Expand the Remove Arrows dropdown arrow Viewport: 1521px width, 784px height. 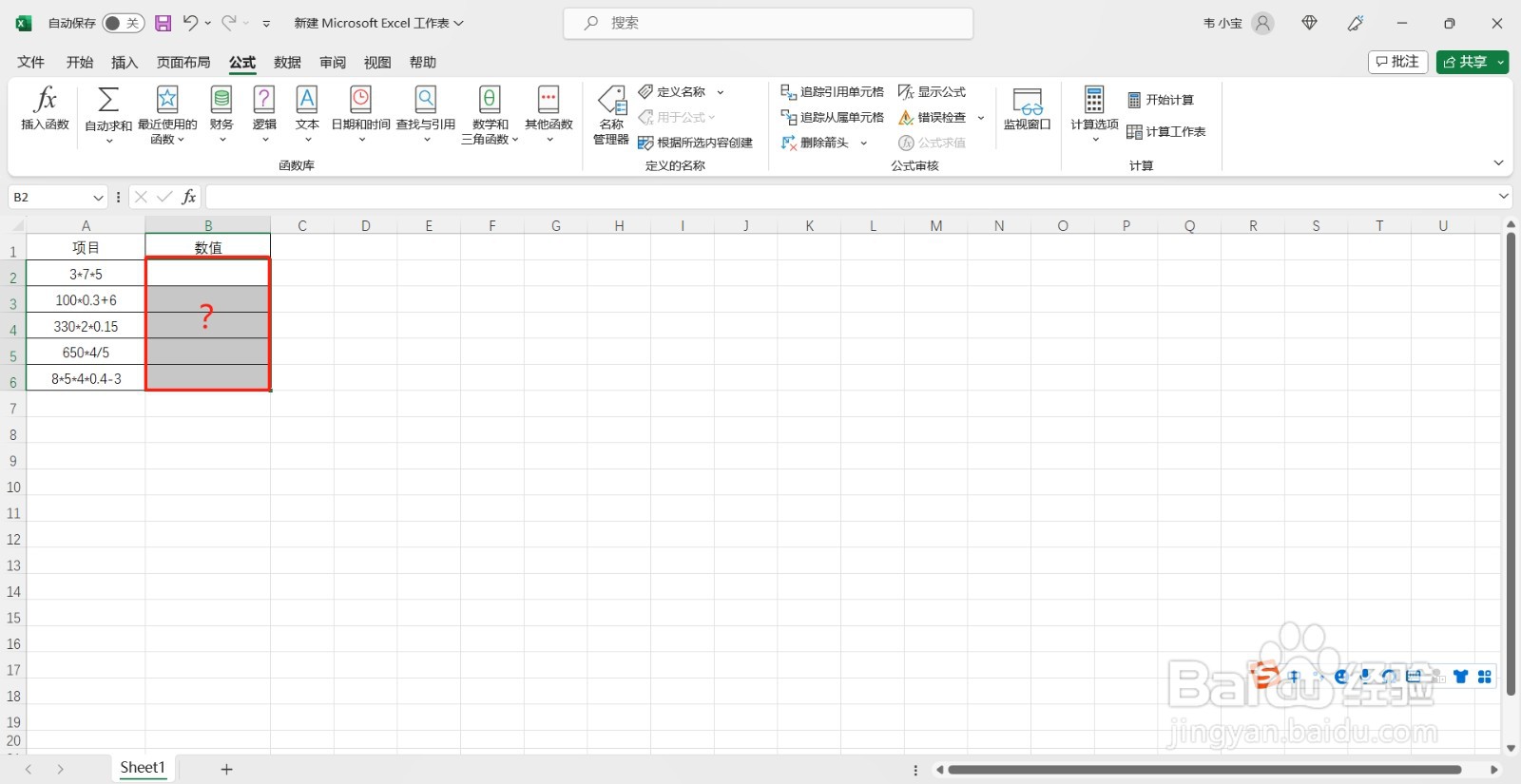[x=863, y=143]
